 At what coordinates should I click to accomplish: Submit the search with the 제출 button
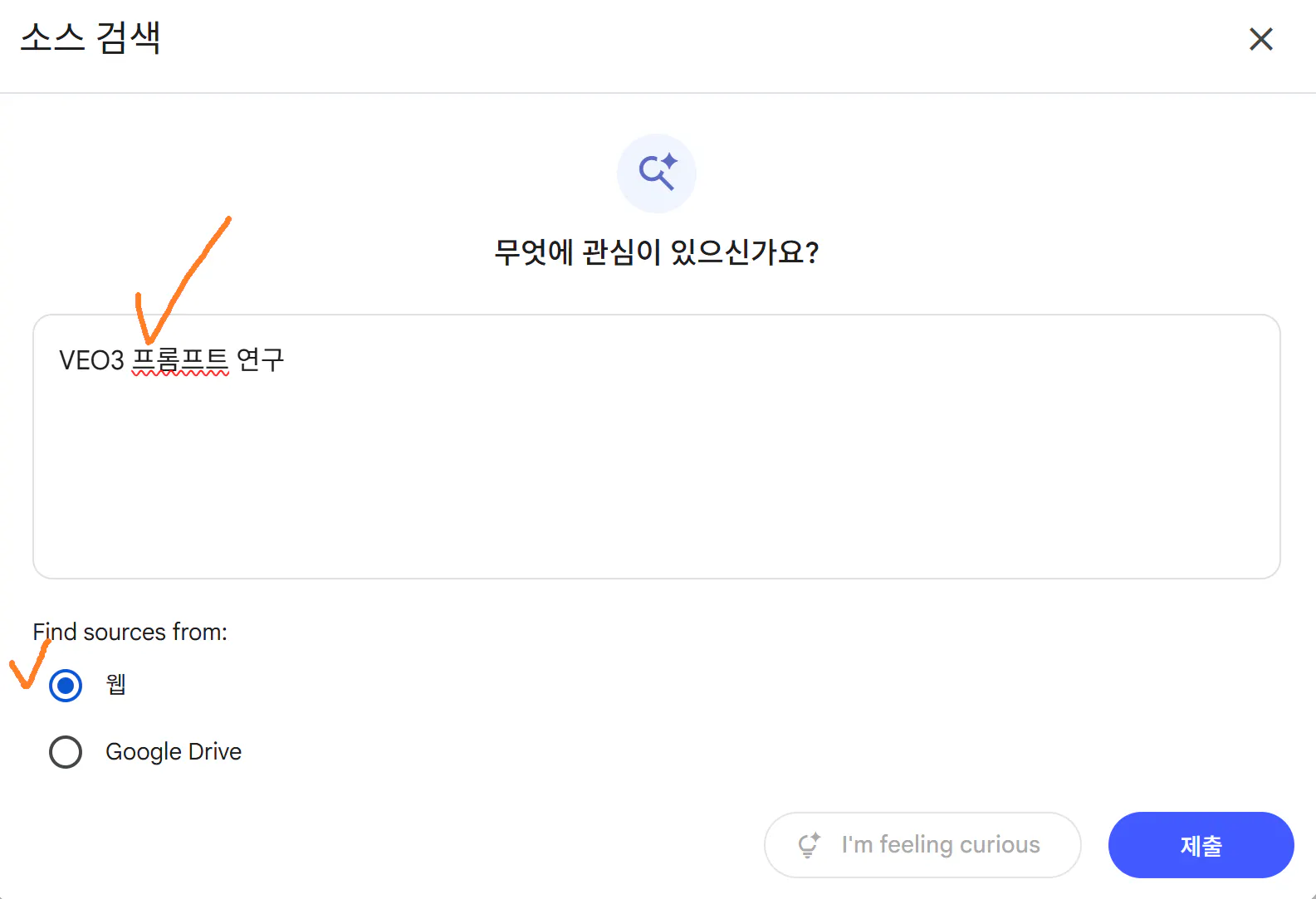point(1200,845)
